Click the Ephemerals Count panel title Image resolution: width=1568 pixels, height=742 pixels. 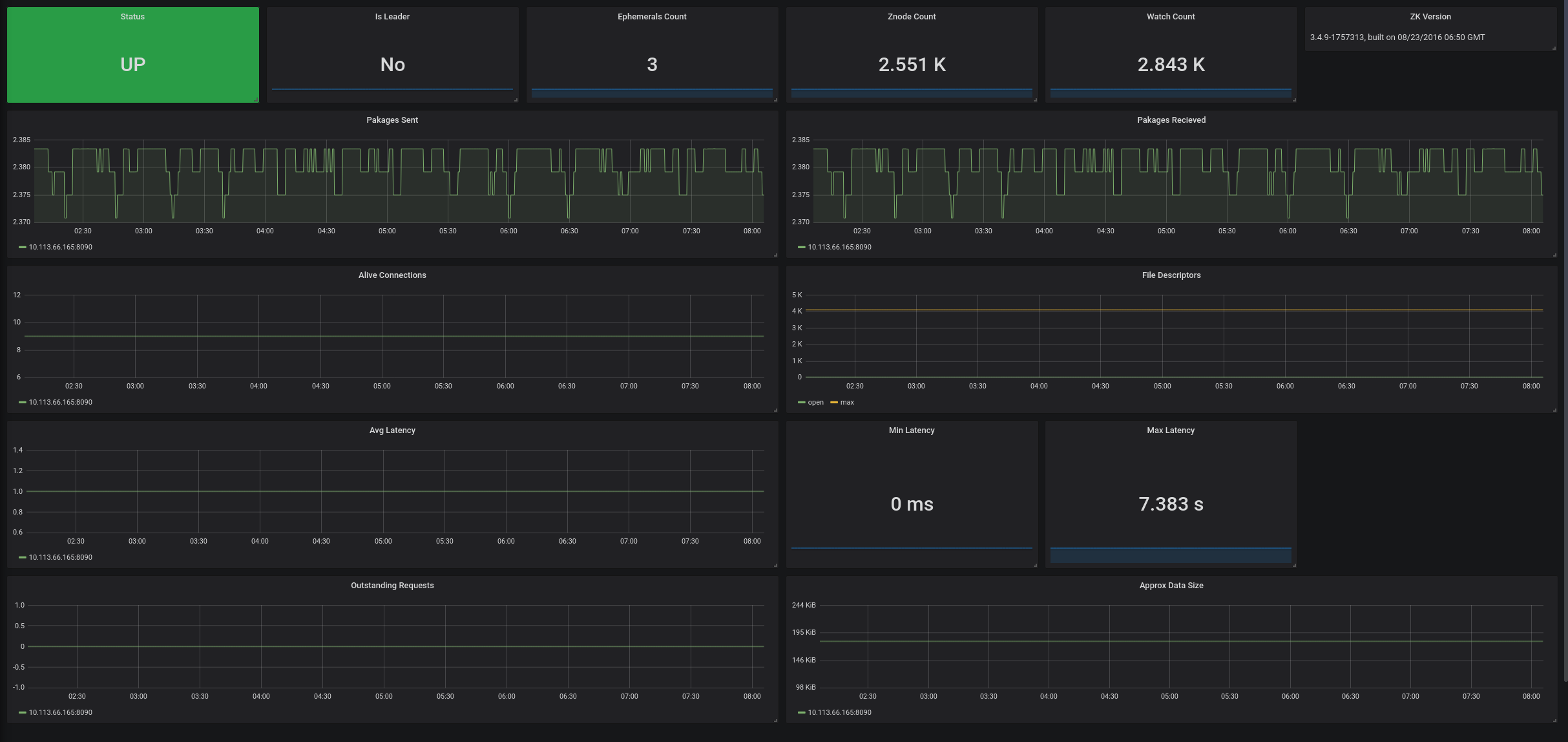(651, 17)
